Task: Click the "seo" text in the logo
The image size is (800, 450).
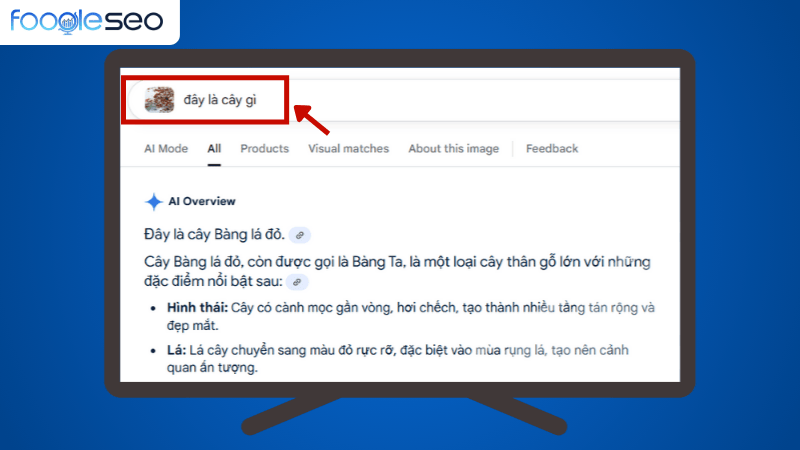Action: pos(134,20)
